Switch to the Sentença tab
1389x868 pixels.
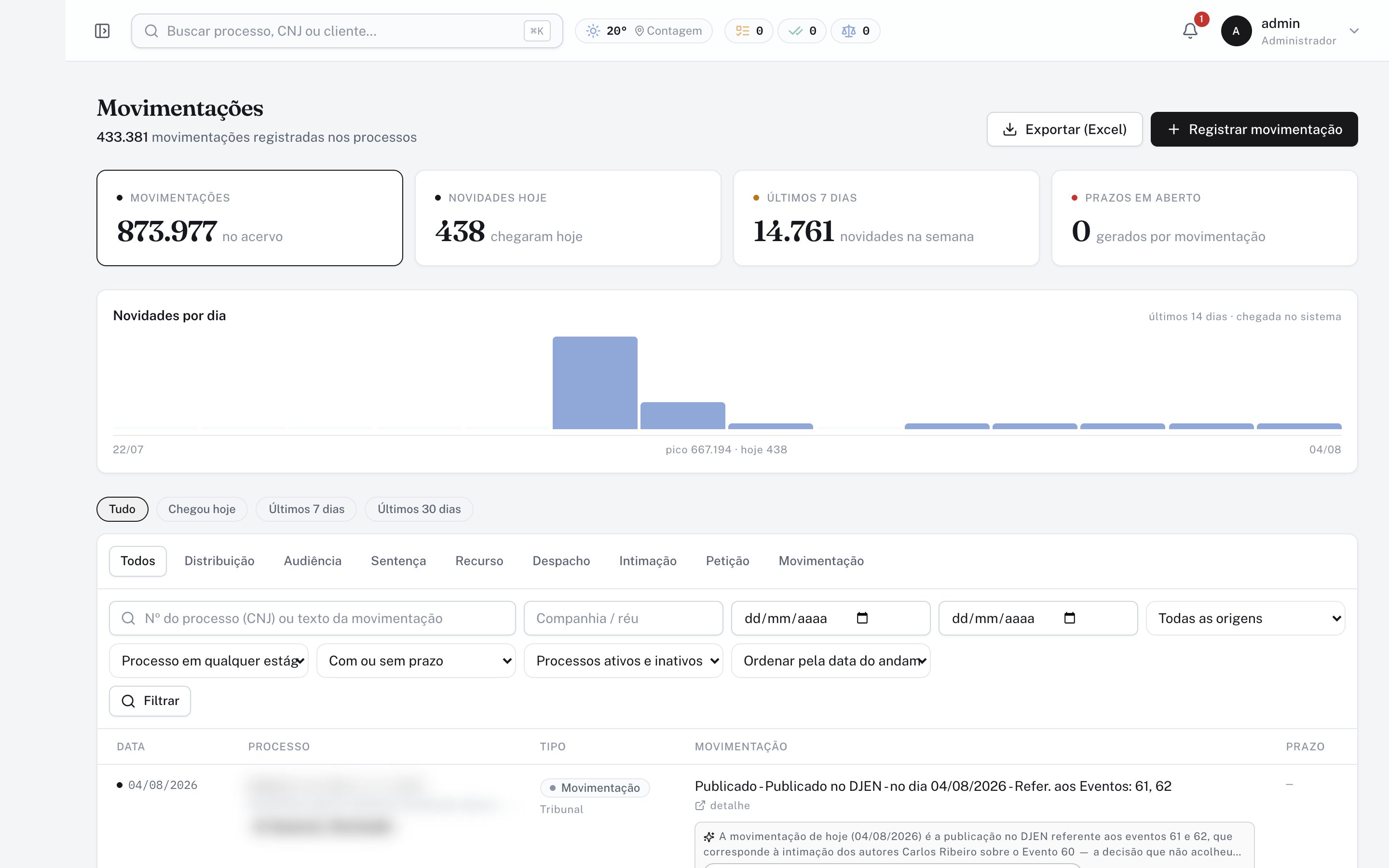(398, 561)
